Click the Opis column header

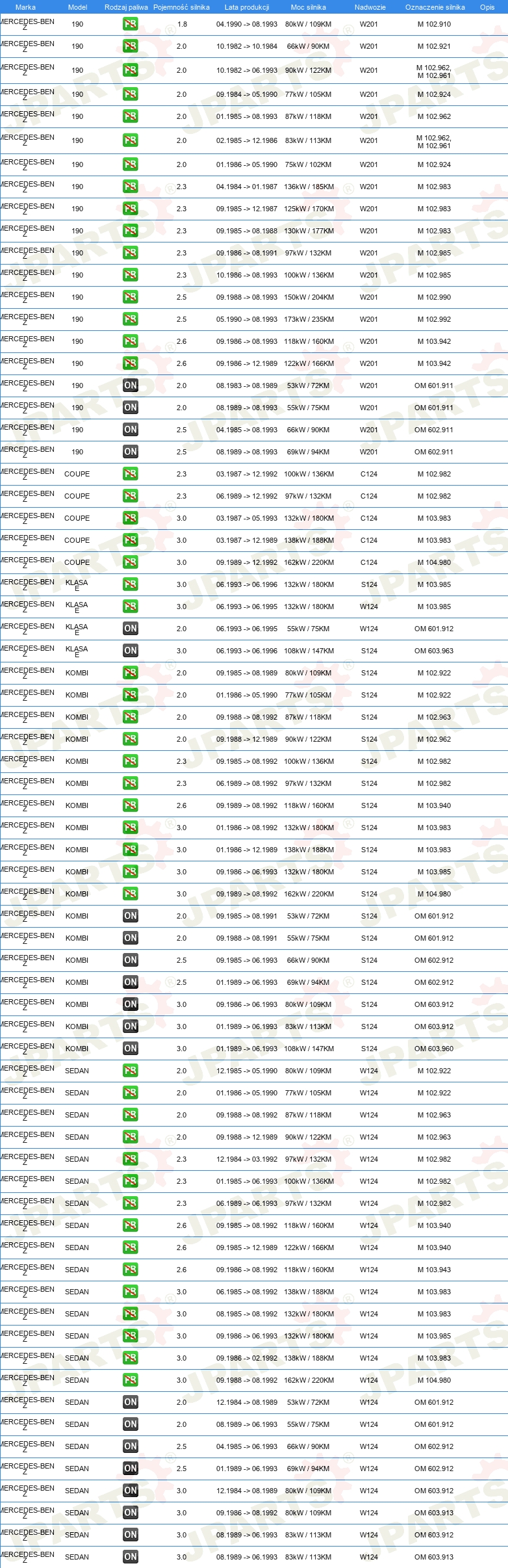pos(487,7)
